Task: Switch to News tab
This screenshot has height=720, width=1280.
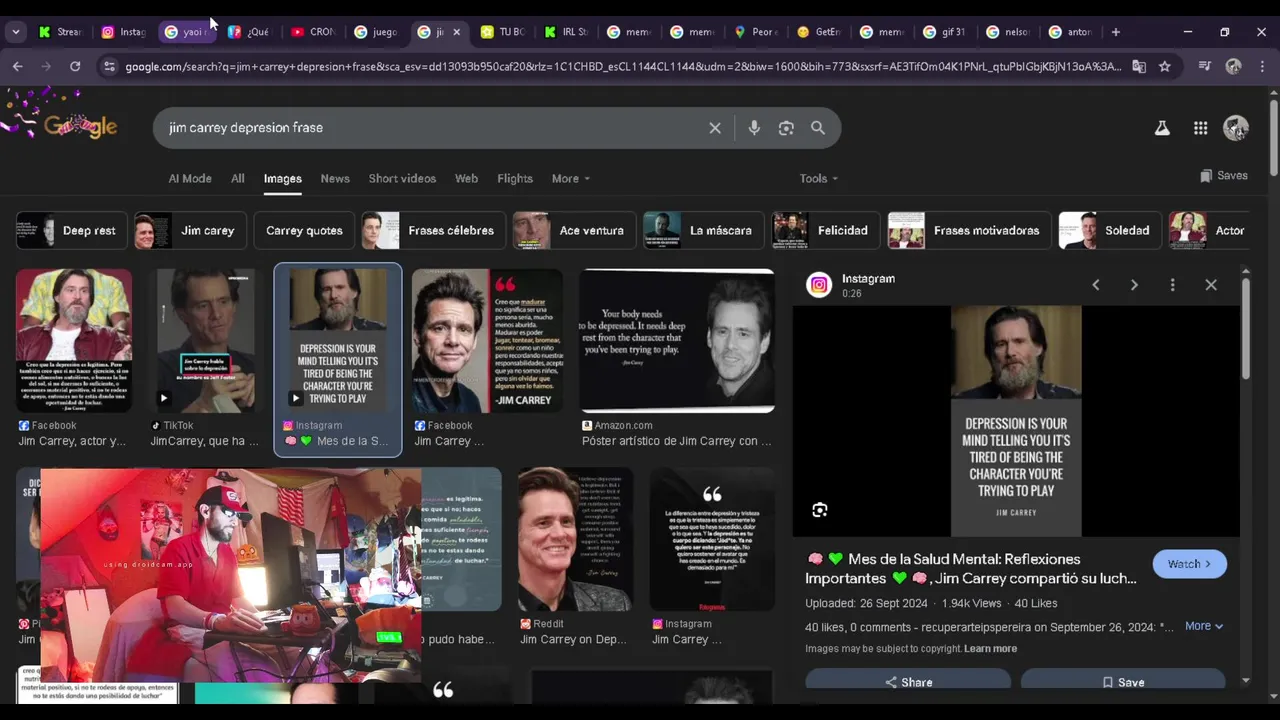Action: [x=335, y=178]
